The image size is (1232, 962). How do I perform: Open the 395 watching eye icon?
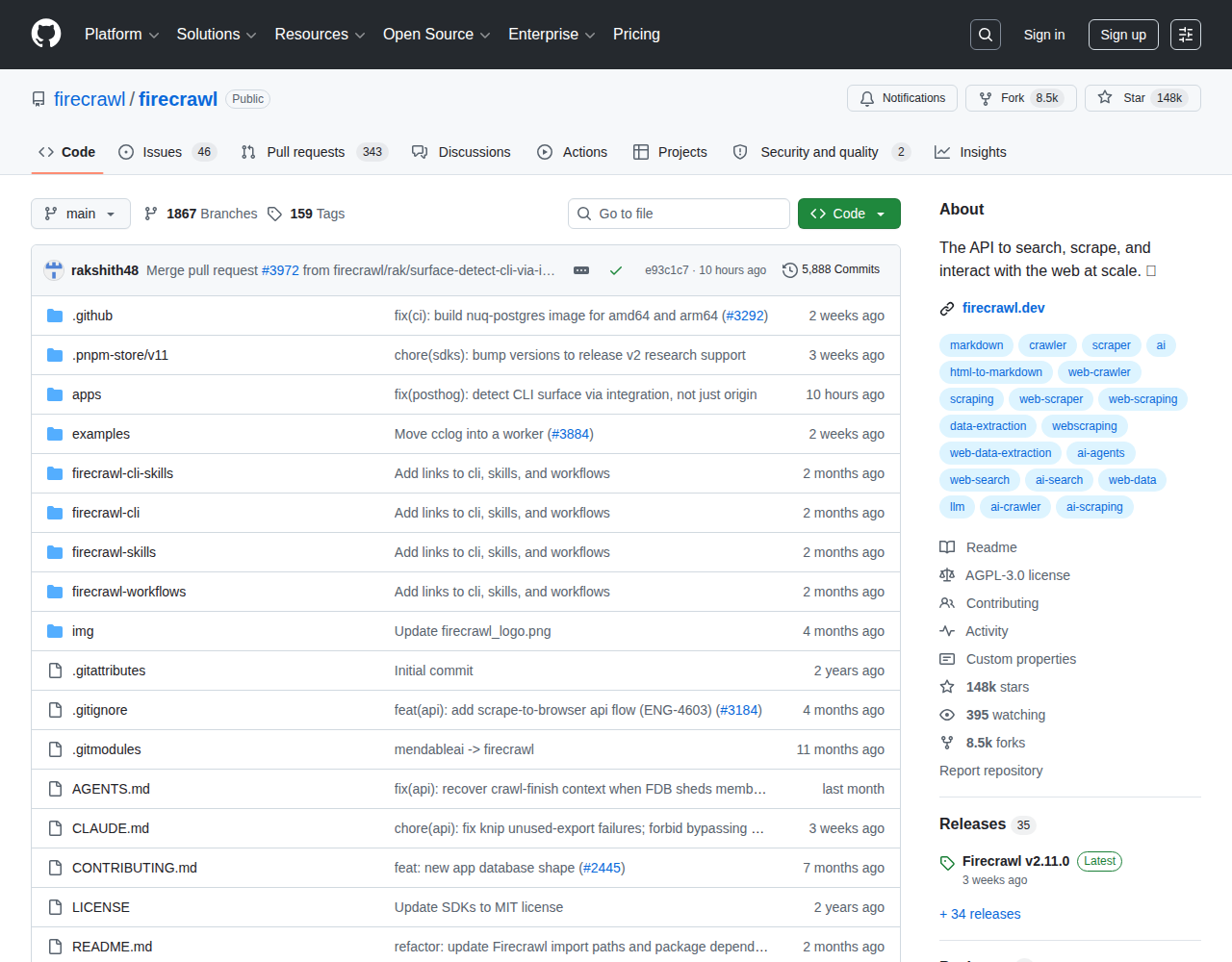pos(947,715)
